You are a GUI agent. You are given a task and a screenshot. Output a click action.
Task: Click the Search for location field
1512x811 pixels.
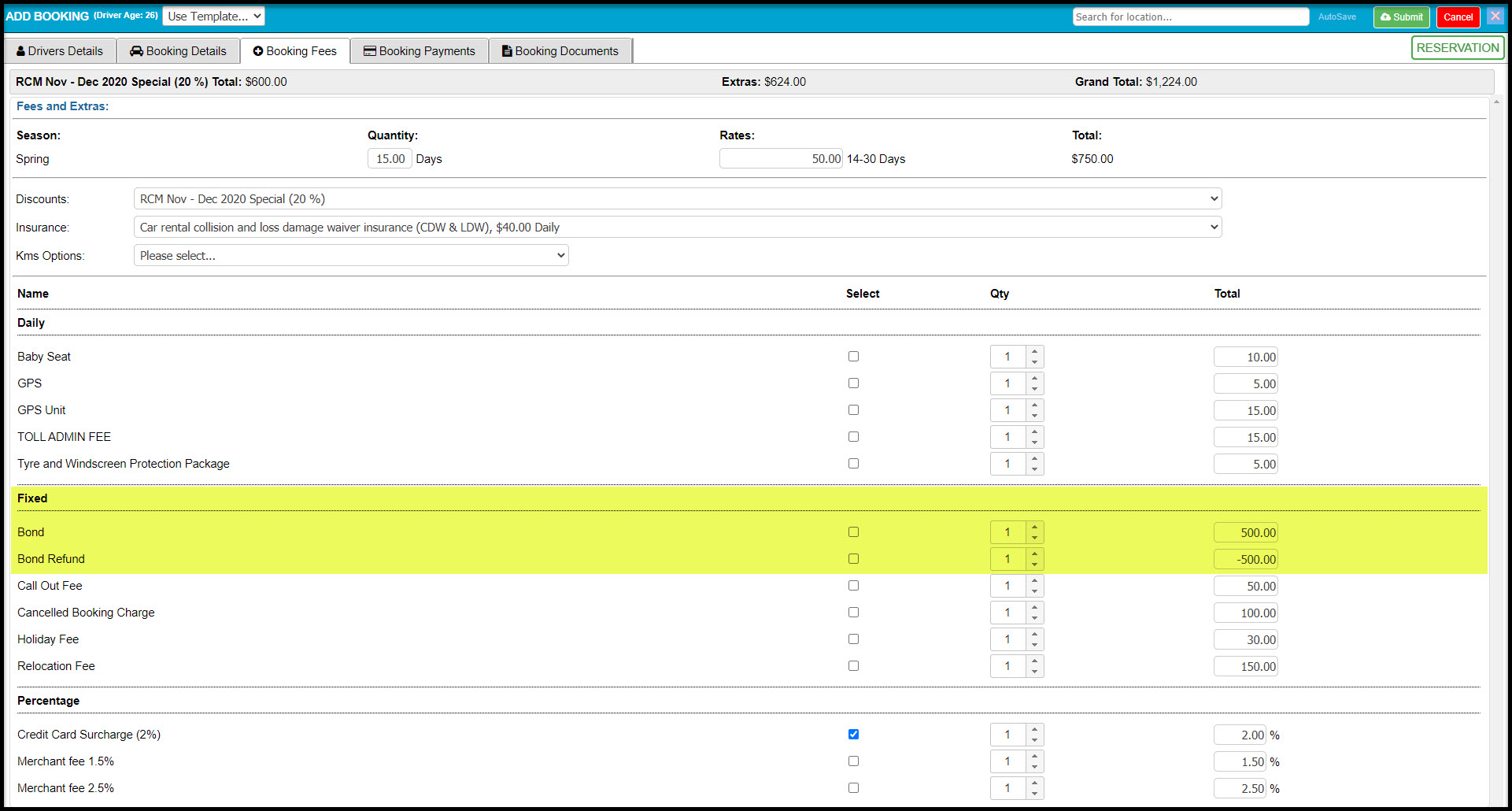(x=1191, y=17)
